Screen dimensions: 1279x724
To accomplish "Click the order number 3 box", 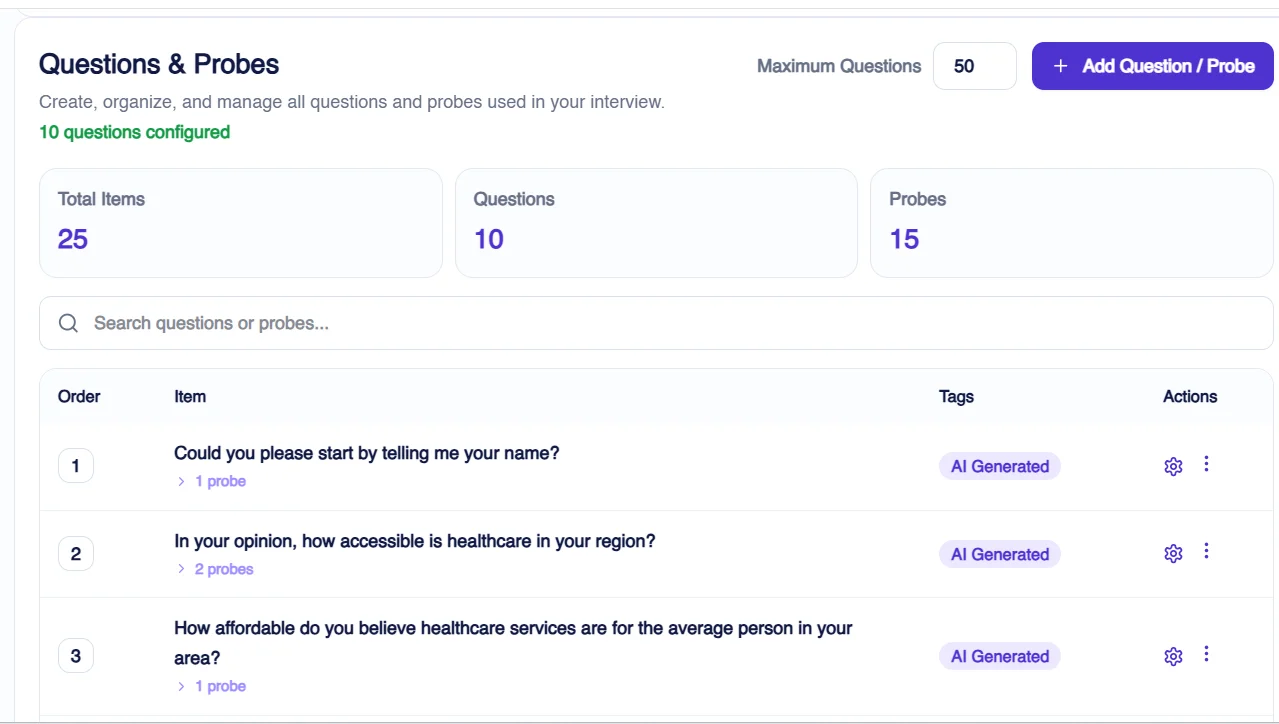I will 76,656.
